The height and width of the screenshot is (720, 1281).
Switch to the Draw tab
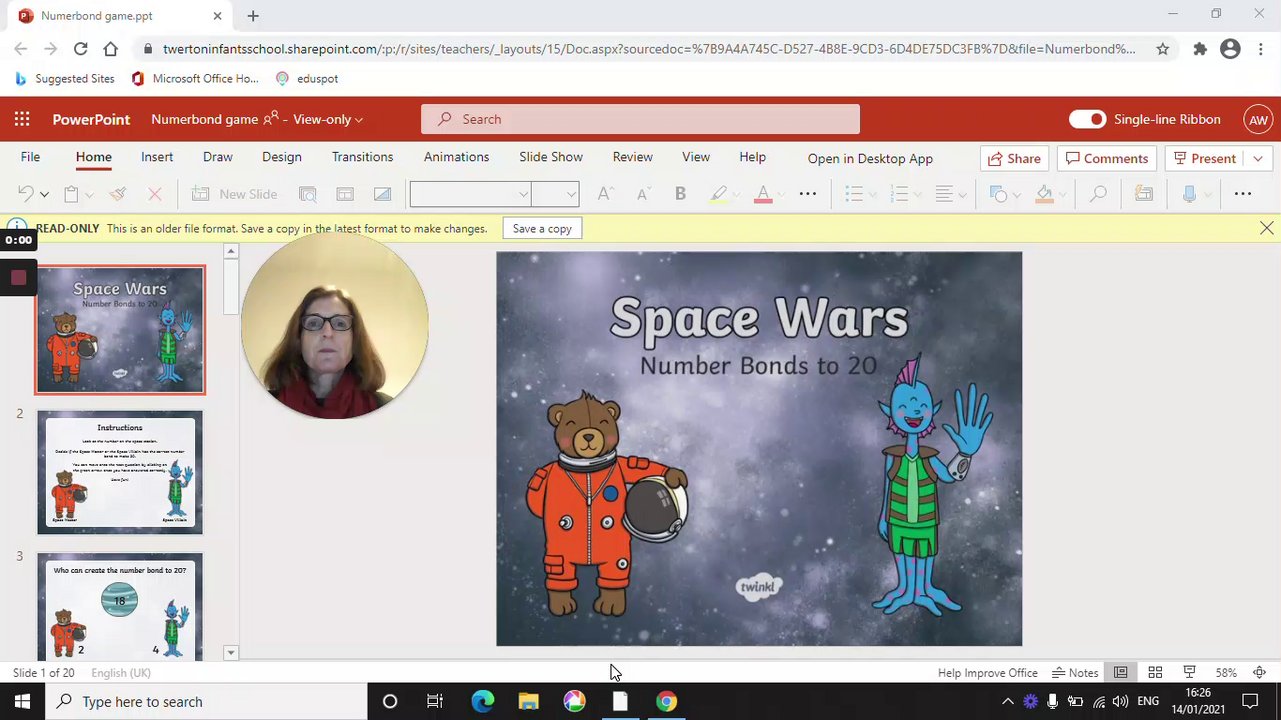(218, 157)
